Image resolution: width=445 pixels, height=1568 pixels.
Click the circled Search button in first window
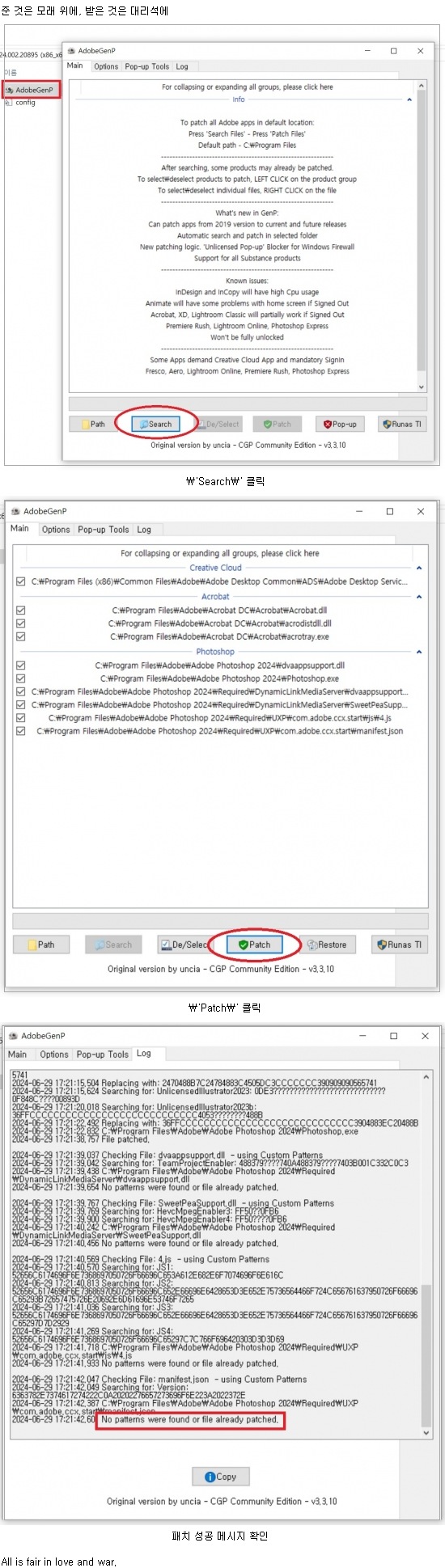tap(156, 424)
